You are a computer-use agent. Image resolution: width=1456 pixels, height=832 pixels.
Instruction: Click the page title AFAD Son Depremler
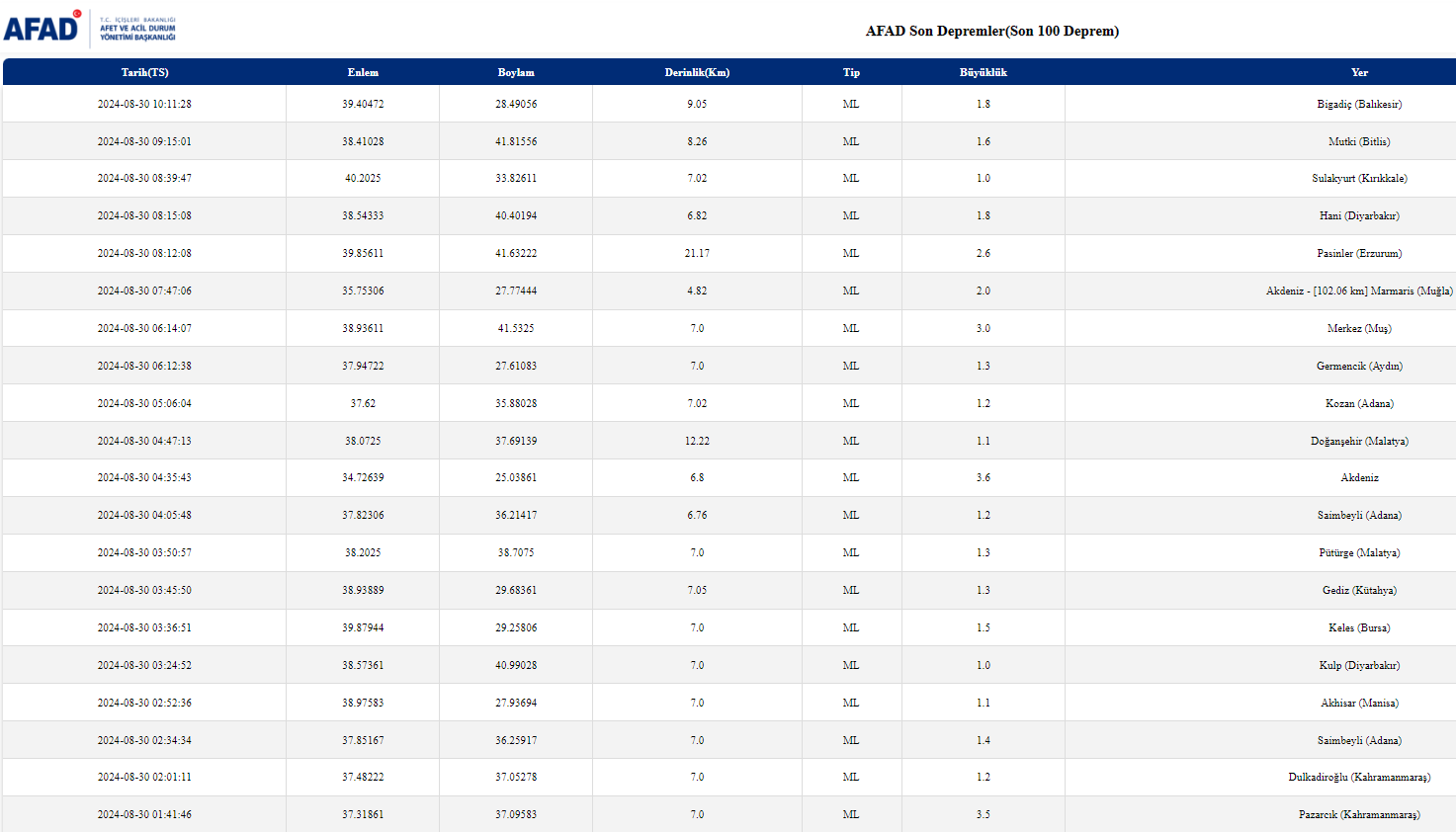[992, 31]
